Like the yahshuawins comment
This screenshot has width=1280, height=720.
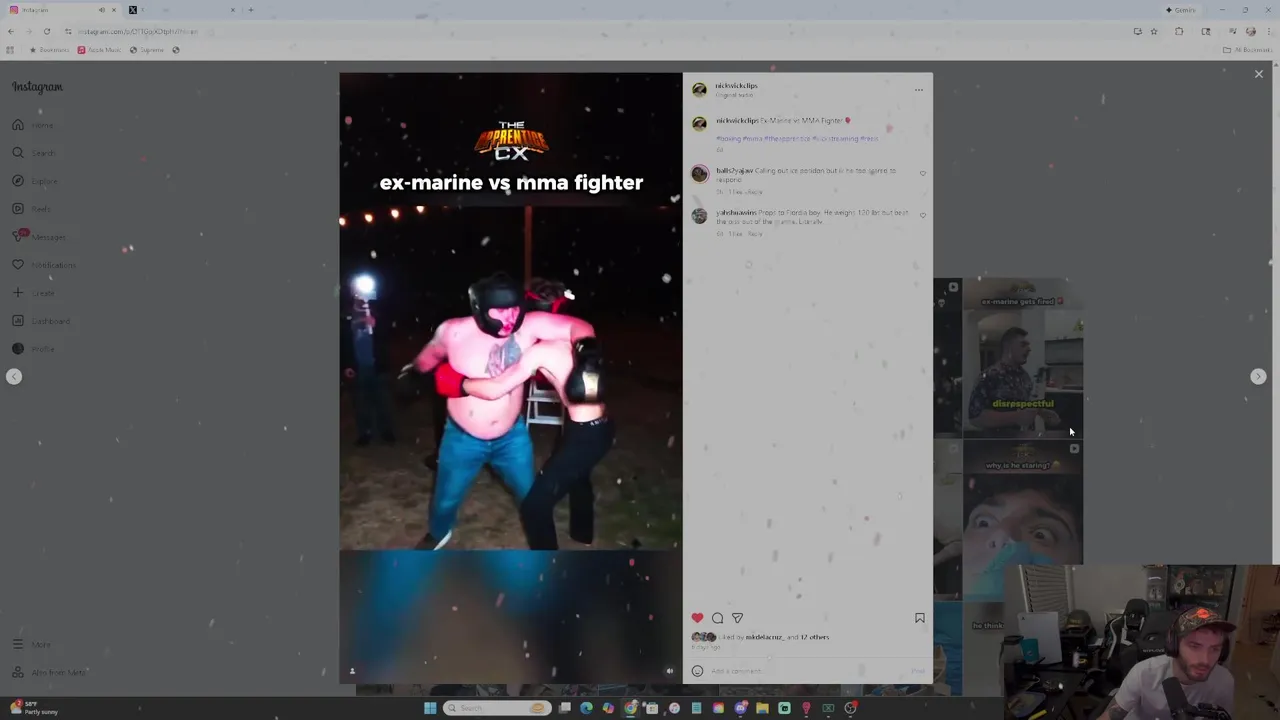(922, 216)
